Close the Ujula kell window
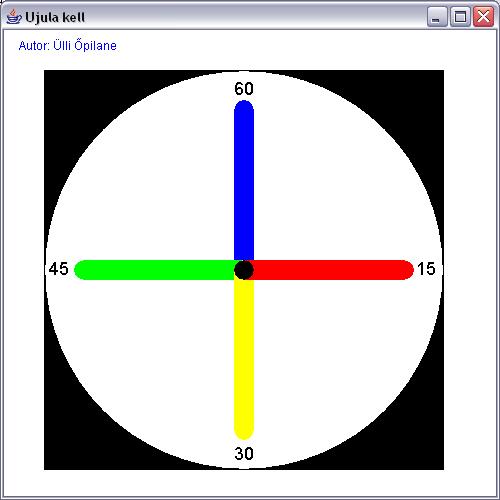This screenshot has width=500, height=500. (x=483, y=16)
